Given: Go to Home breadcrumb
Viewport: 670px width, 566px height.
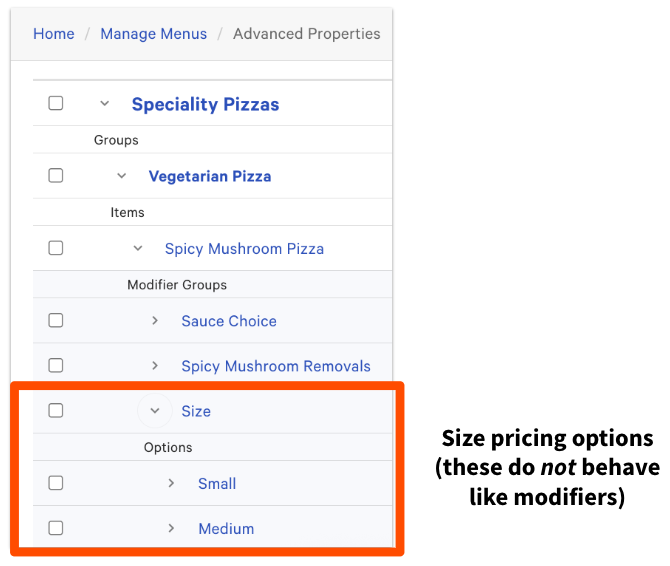Looking at the screenshot, I should click(54, 34).
